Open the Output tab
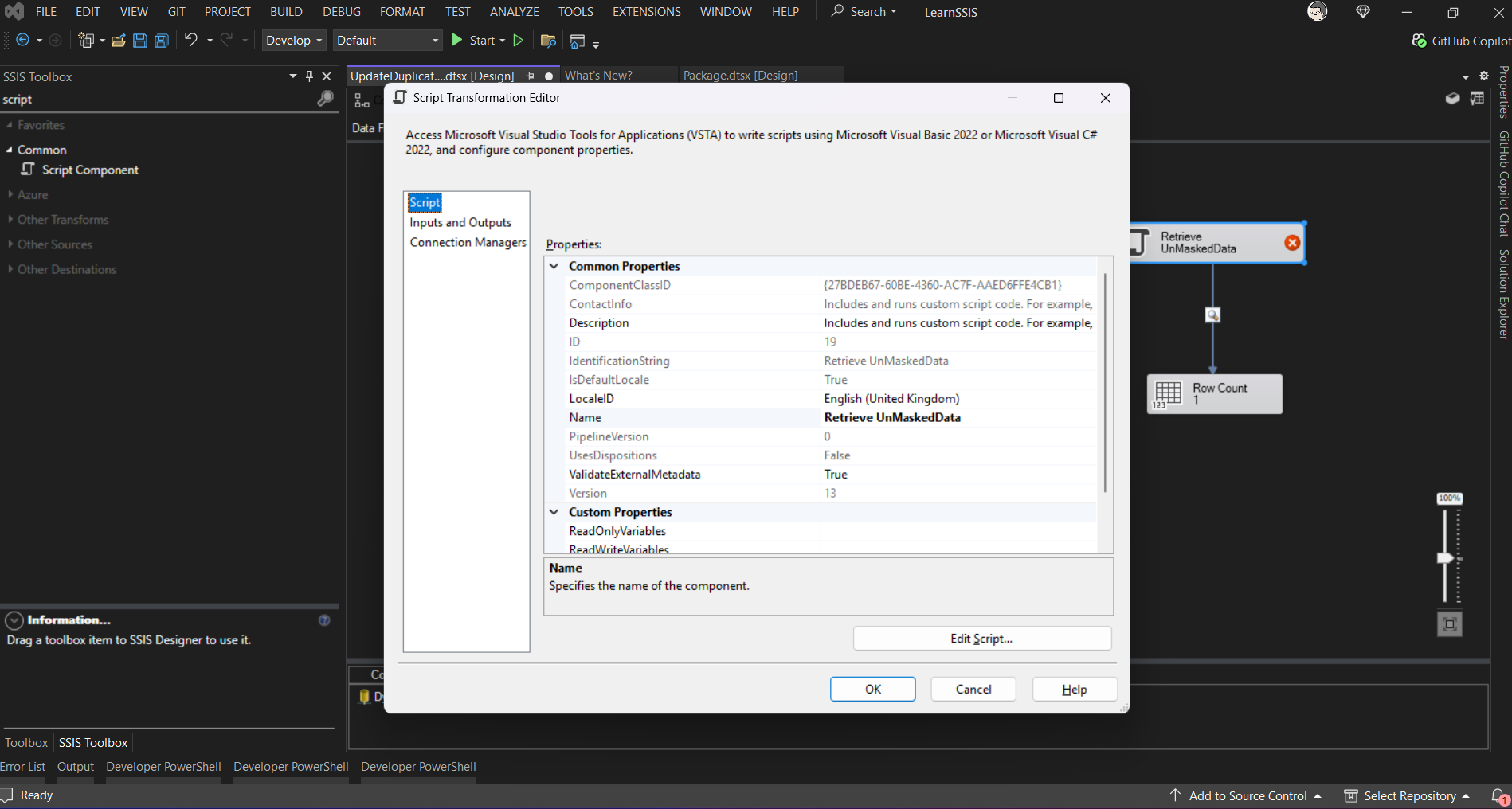Screen dimensions: 1512x809 (x=76, y=766)
